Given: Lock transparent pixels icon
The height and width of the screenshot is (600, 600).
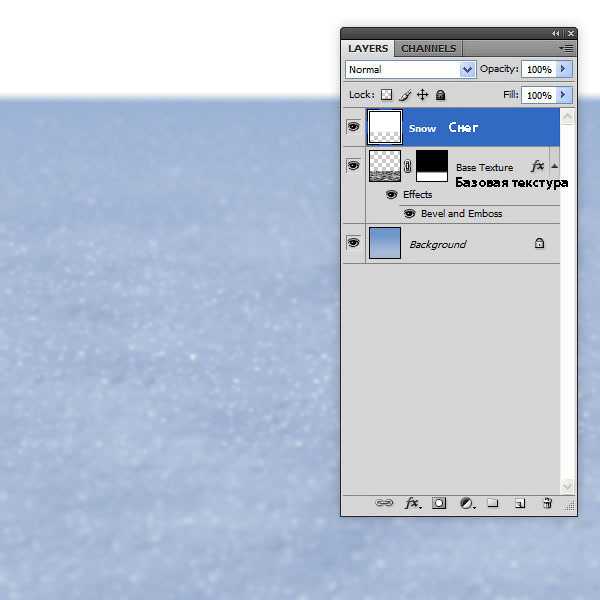Looking at the screenshot, I should click(386, 95).
